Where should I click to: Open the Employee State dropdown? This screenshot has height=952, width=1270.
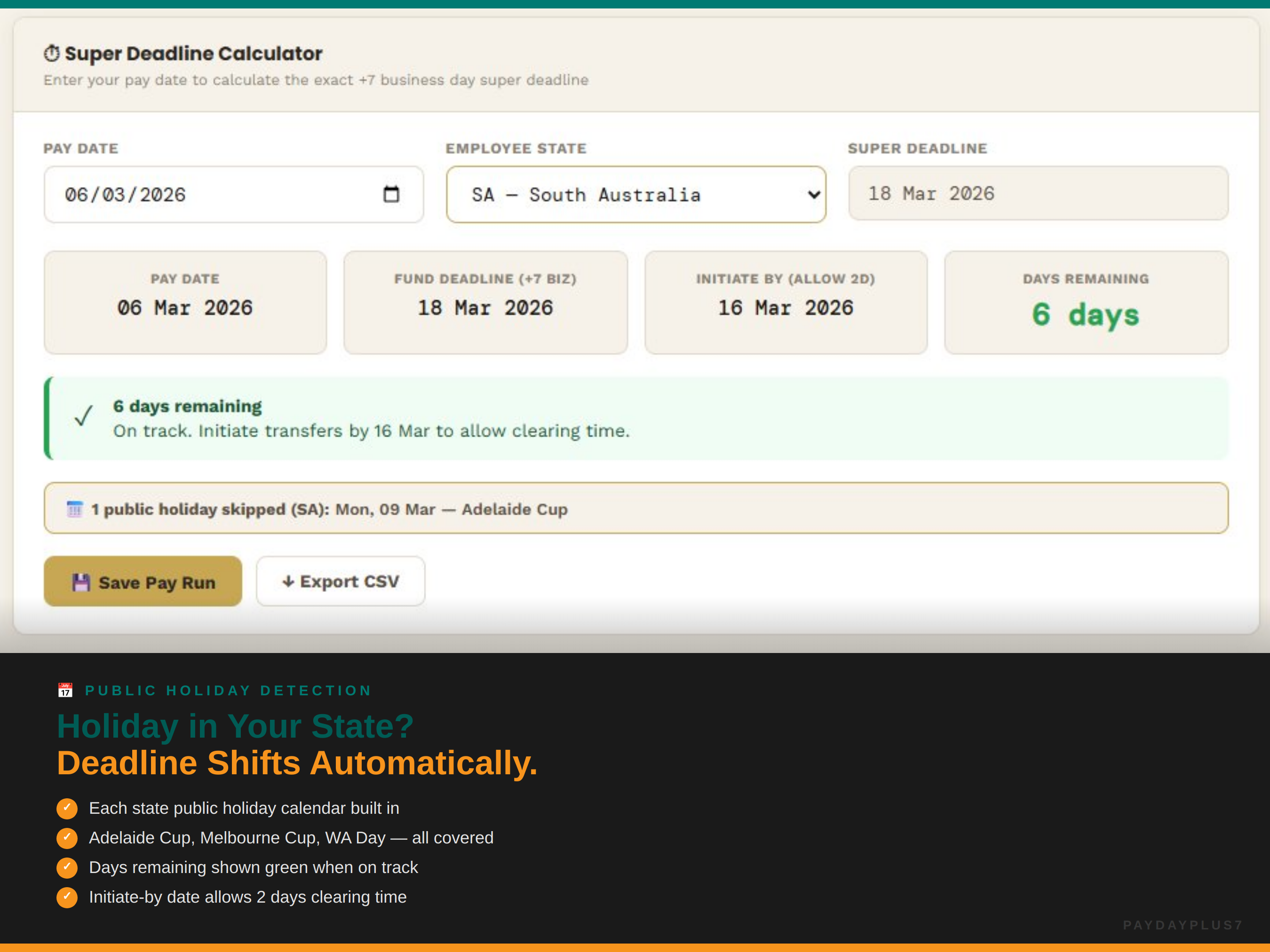636,194
